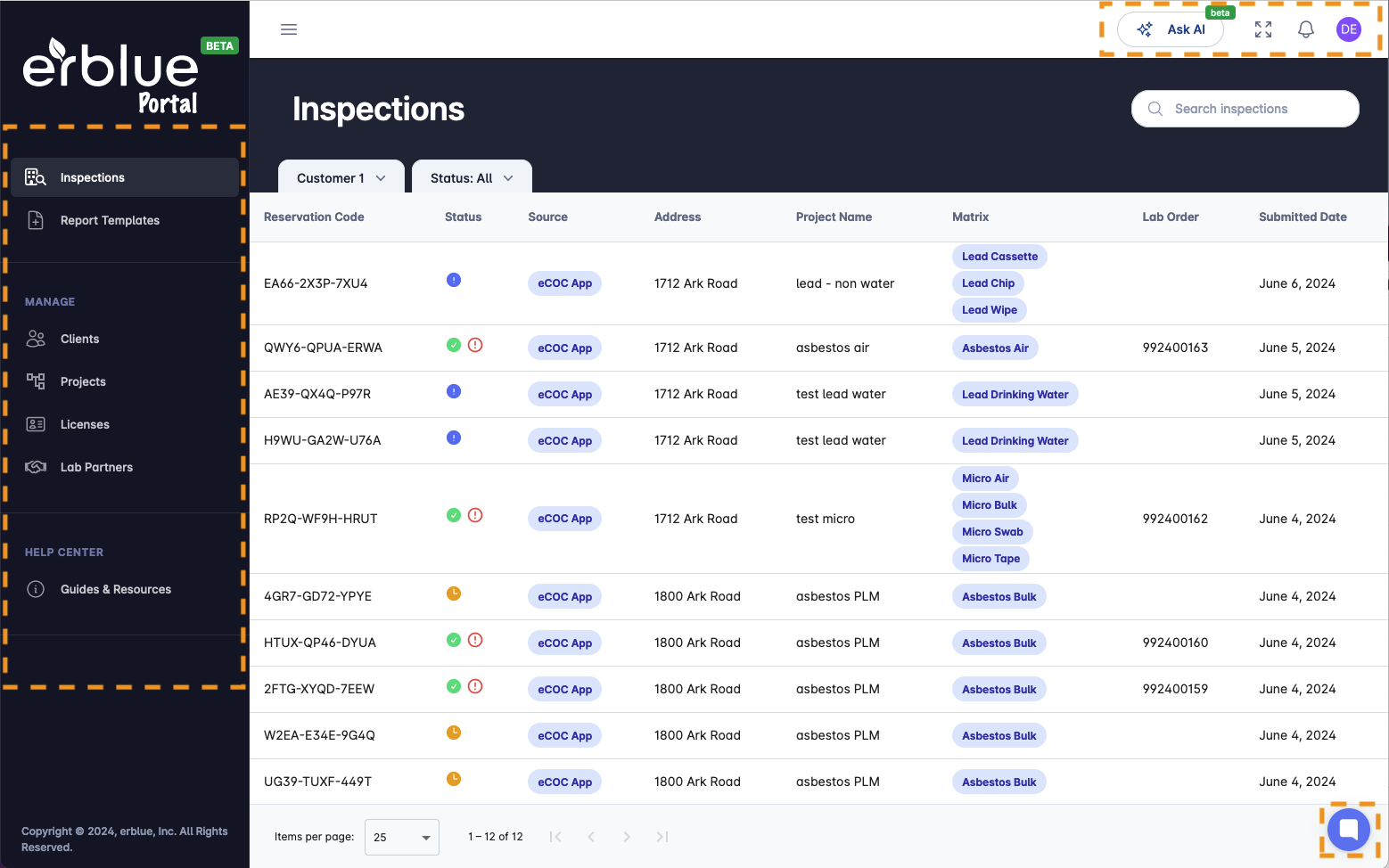Click orange clock status for UG39-TUXF-449T

pos(454,779)
